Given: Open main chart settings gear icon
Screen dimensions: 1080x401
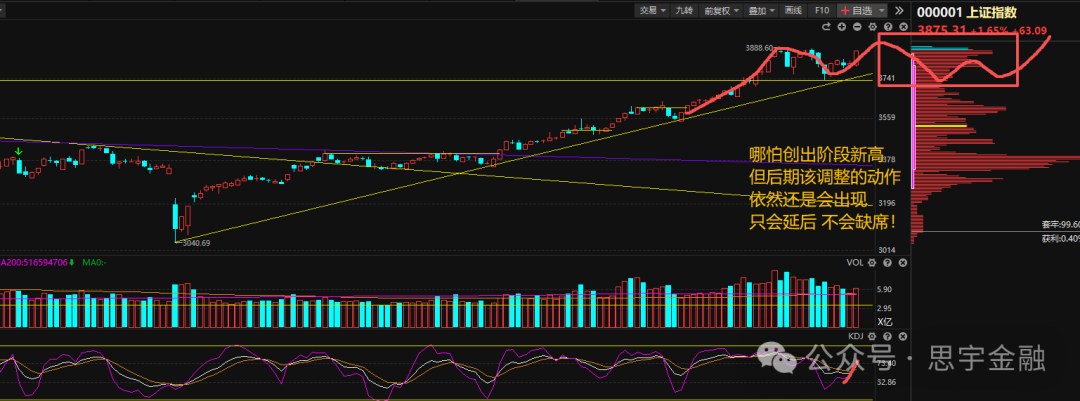Looking at the screenshot, I should (872, 26).
